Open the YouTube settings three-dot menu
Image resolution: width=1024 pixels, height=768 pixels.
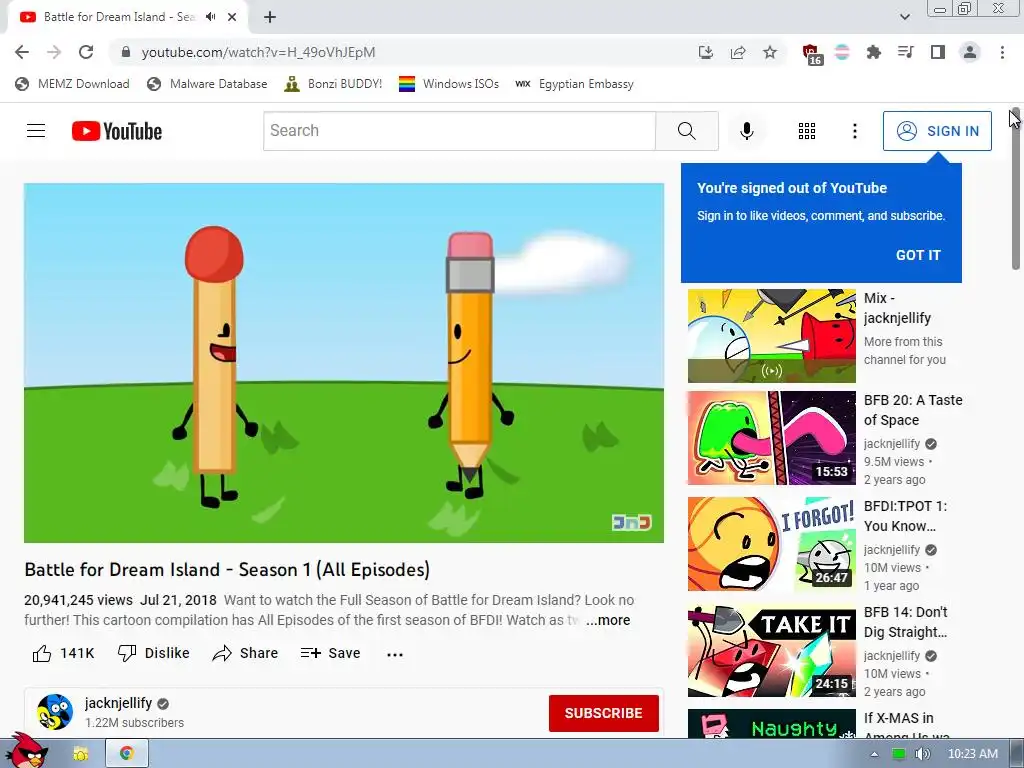pyautogui.click(x=855, y=131)
